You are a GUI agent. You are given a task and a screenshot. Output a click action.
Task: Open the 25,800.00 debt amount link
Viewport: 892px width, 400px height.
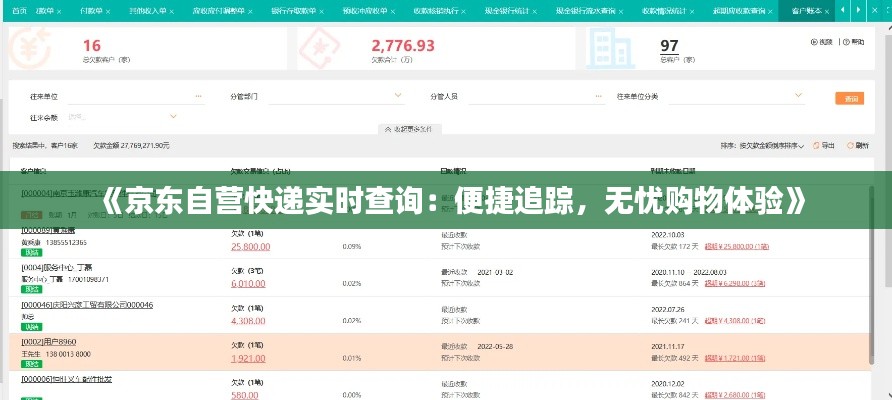[250, 246]
